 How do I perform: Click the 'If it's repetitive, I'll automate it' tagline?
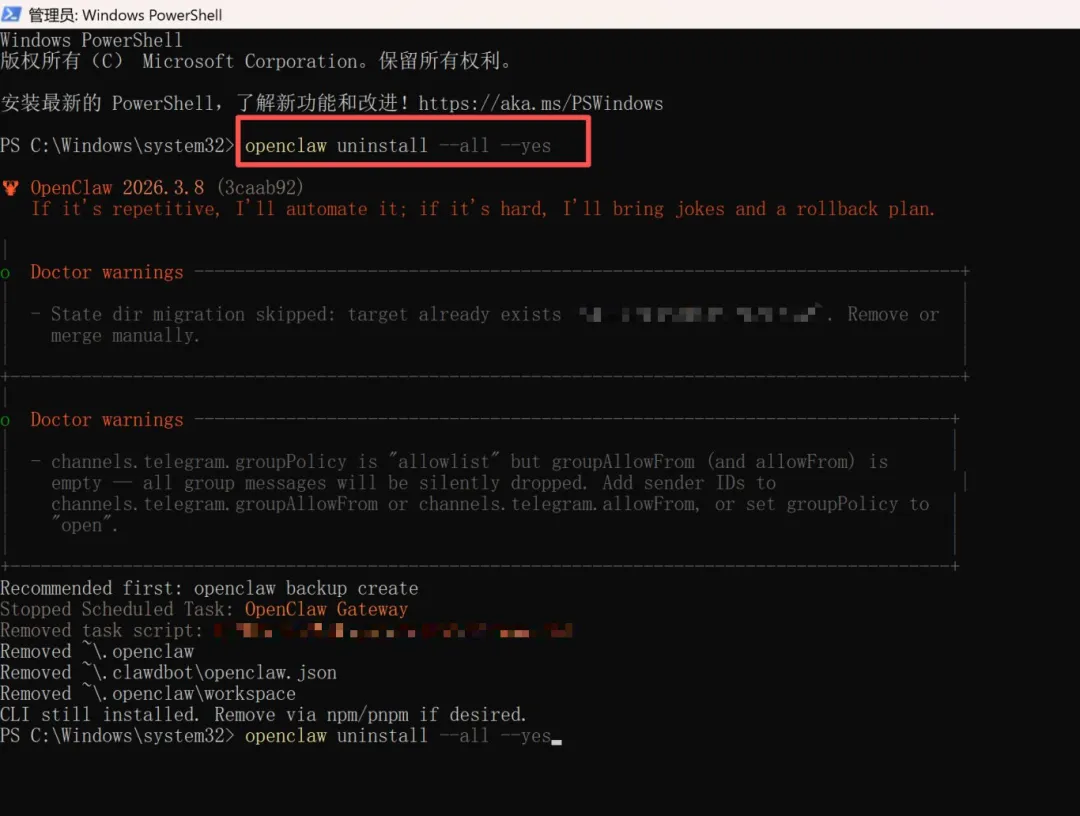pos(483,209)
